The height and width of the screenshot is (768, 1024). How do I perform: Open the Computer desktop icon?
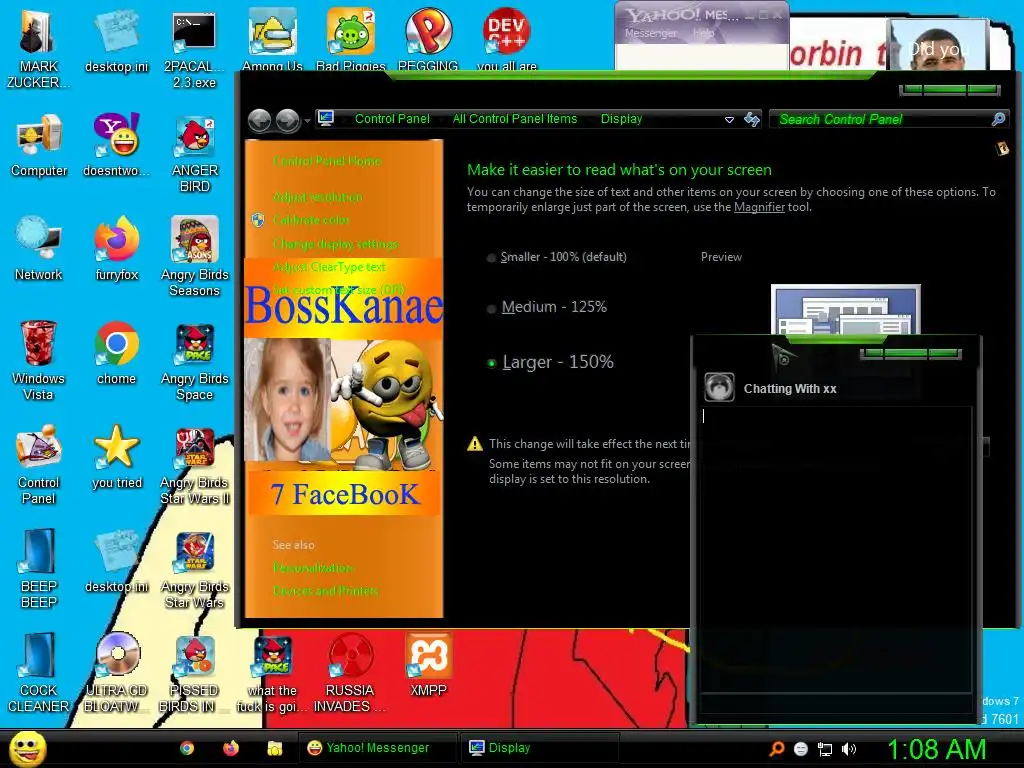(39, 145)
